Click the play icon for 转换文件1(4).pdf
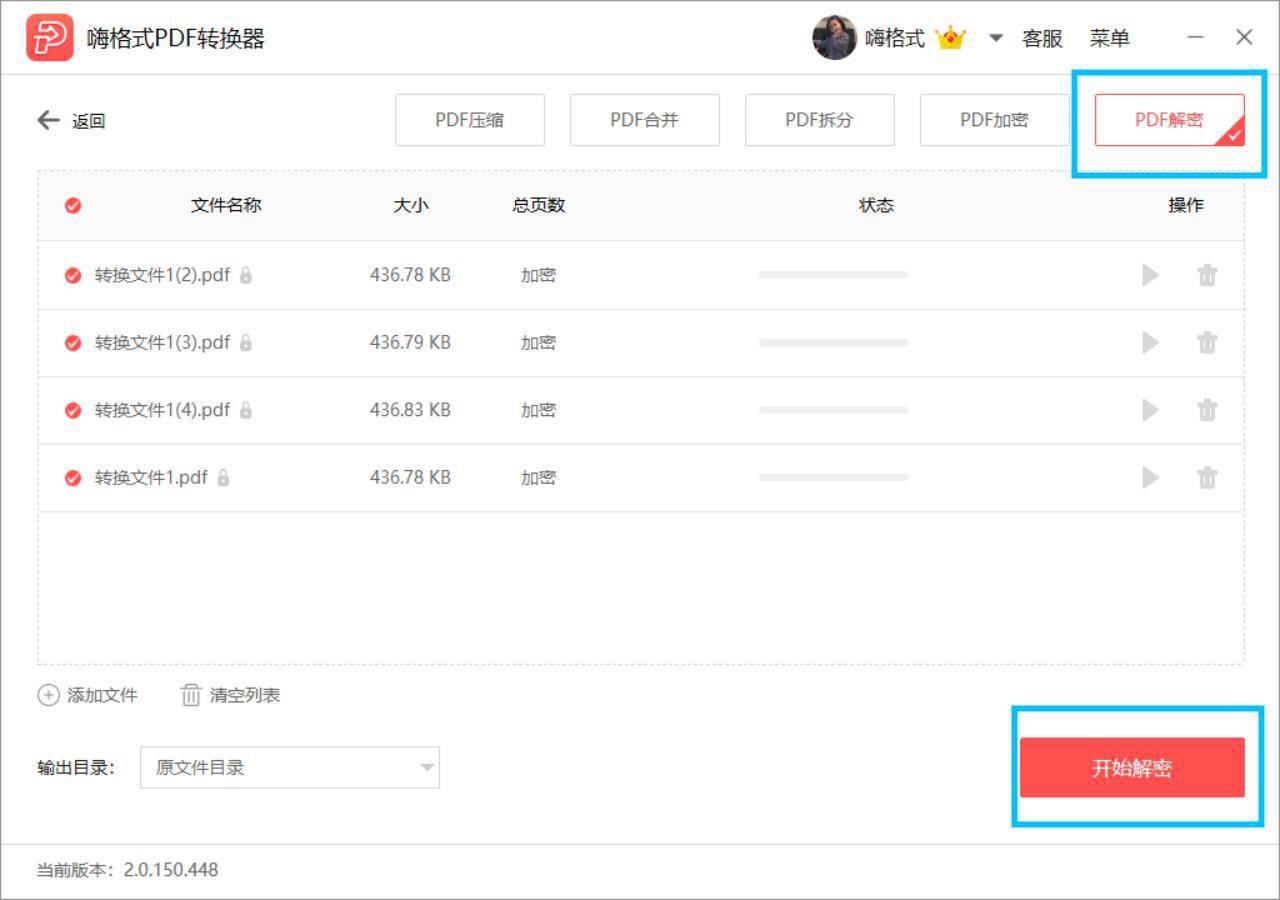Viewport: 1280px width, 900px height. [1150, 410]
